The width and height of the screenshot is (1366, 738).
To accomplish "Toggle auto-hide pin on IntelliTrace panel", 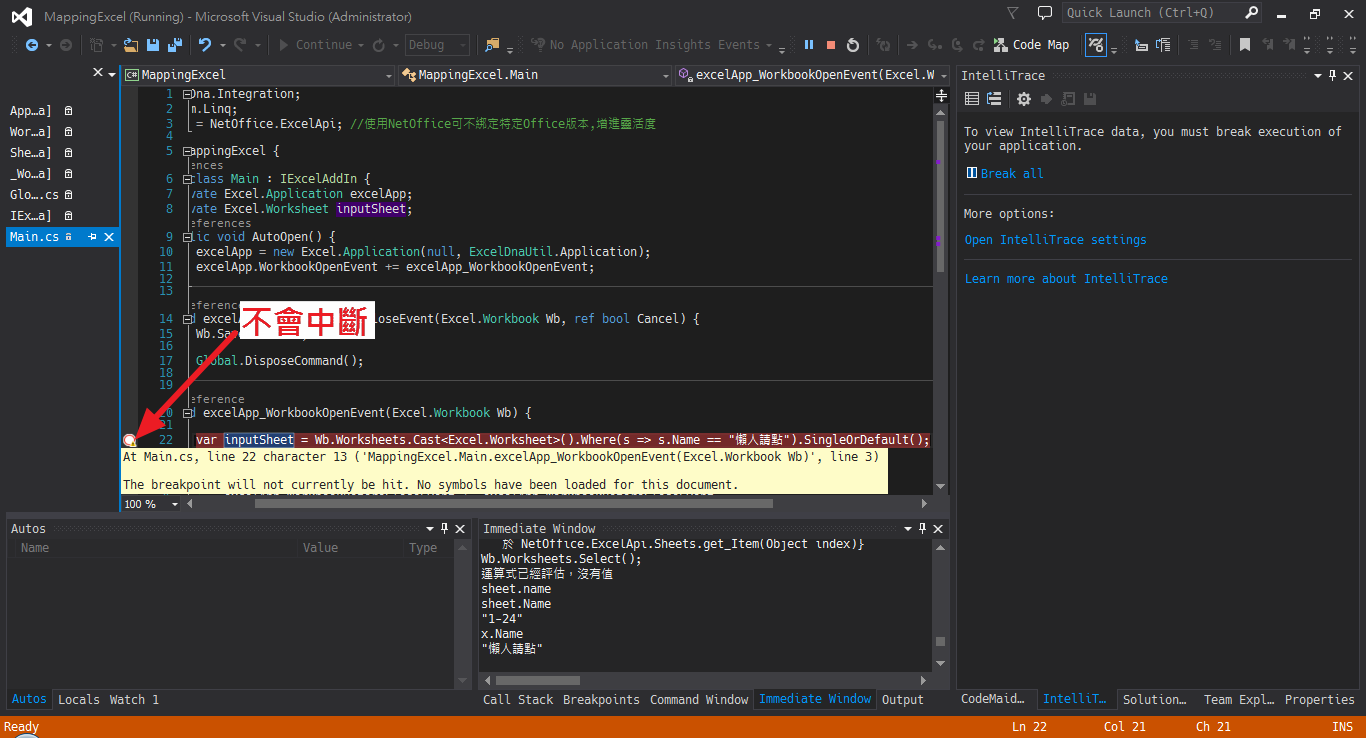I will 1332,76.
